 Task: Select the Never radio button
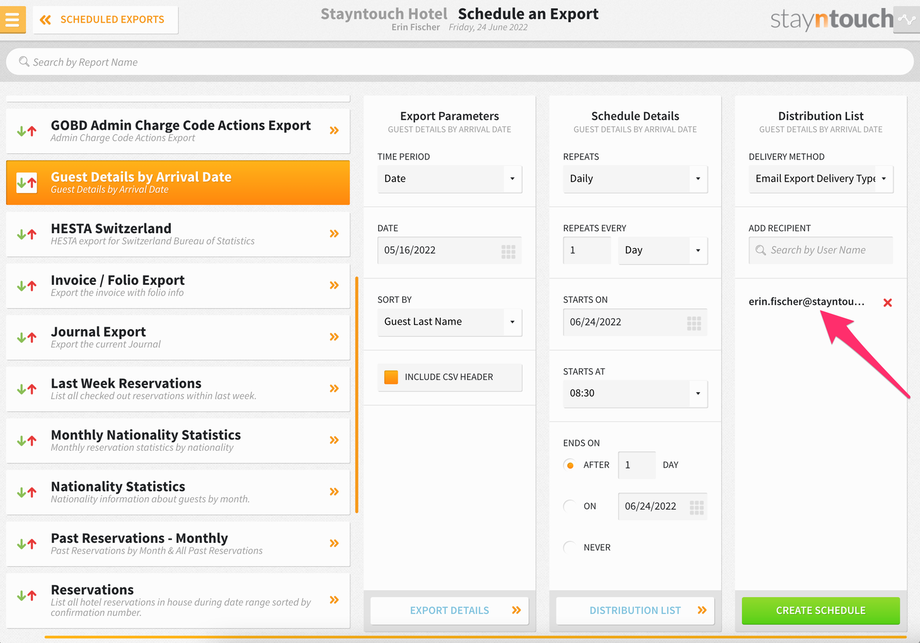tap(569, 547)
